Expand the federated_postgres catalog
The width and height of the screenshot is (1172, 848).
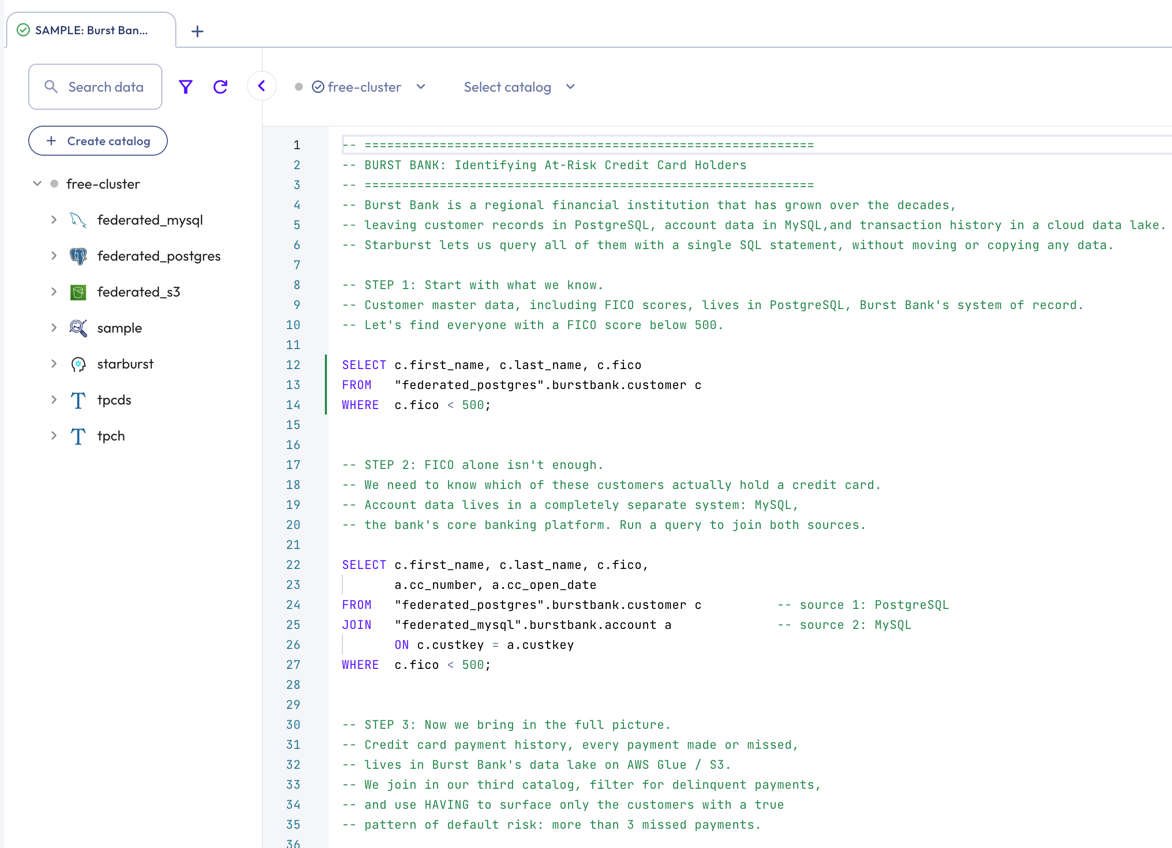point(54,256)
